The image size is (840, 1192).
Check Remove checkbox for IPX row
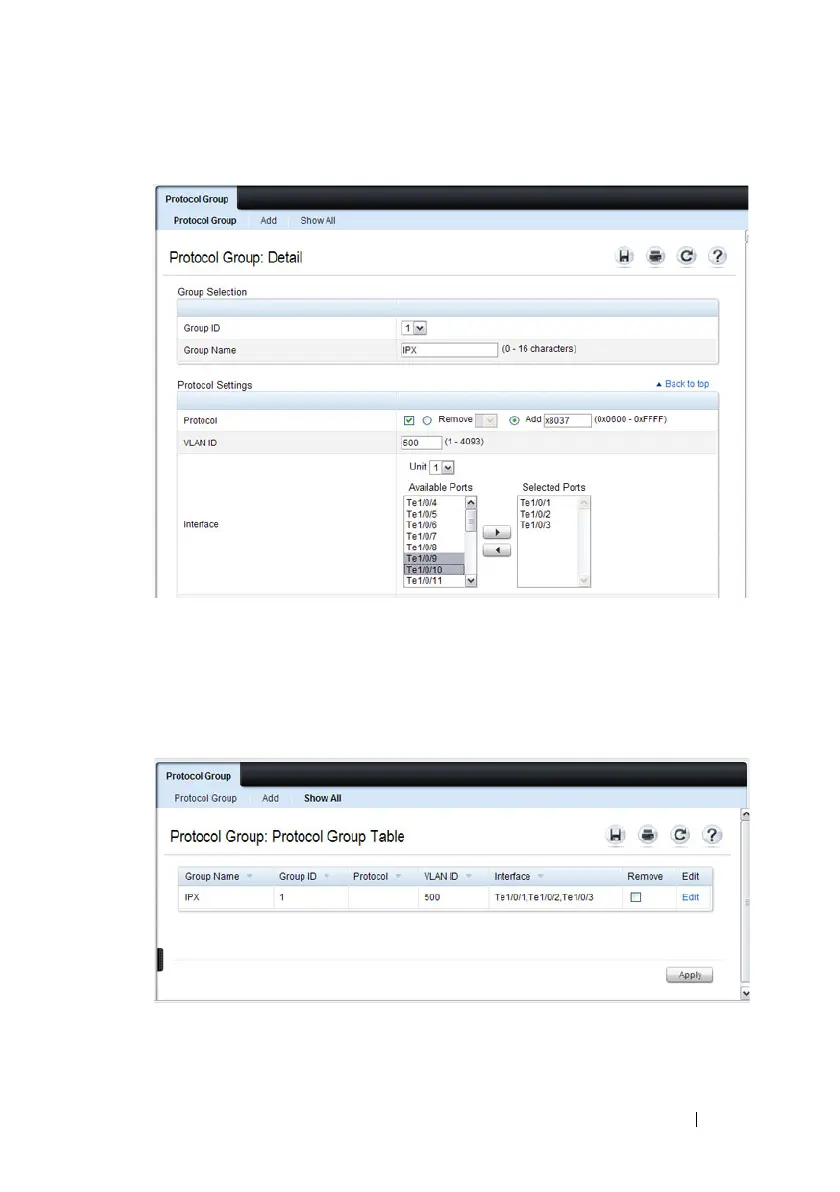[636, 898]
